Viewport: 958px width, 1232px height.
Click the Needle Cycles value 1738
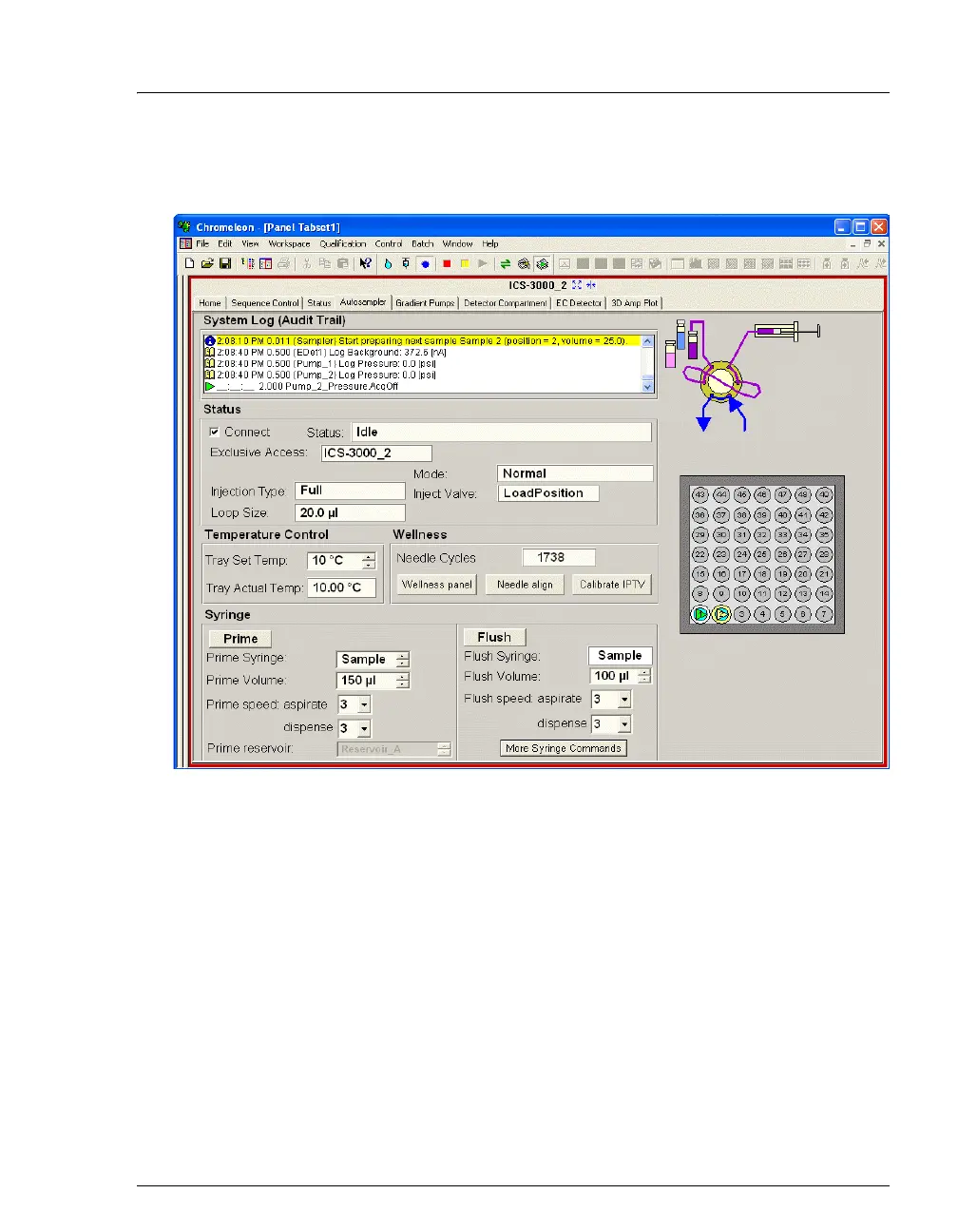tap(559, 557)
